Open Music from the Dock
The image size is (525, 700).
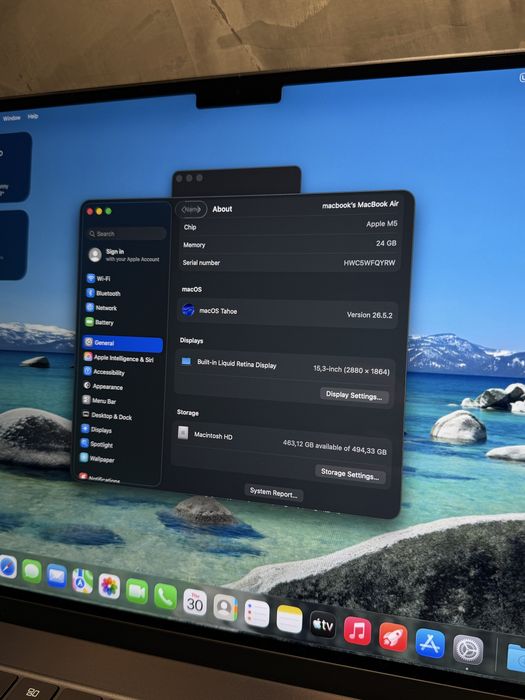pos(358,631)
